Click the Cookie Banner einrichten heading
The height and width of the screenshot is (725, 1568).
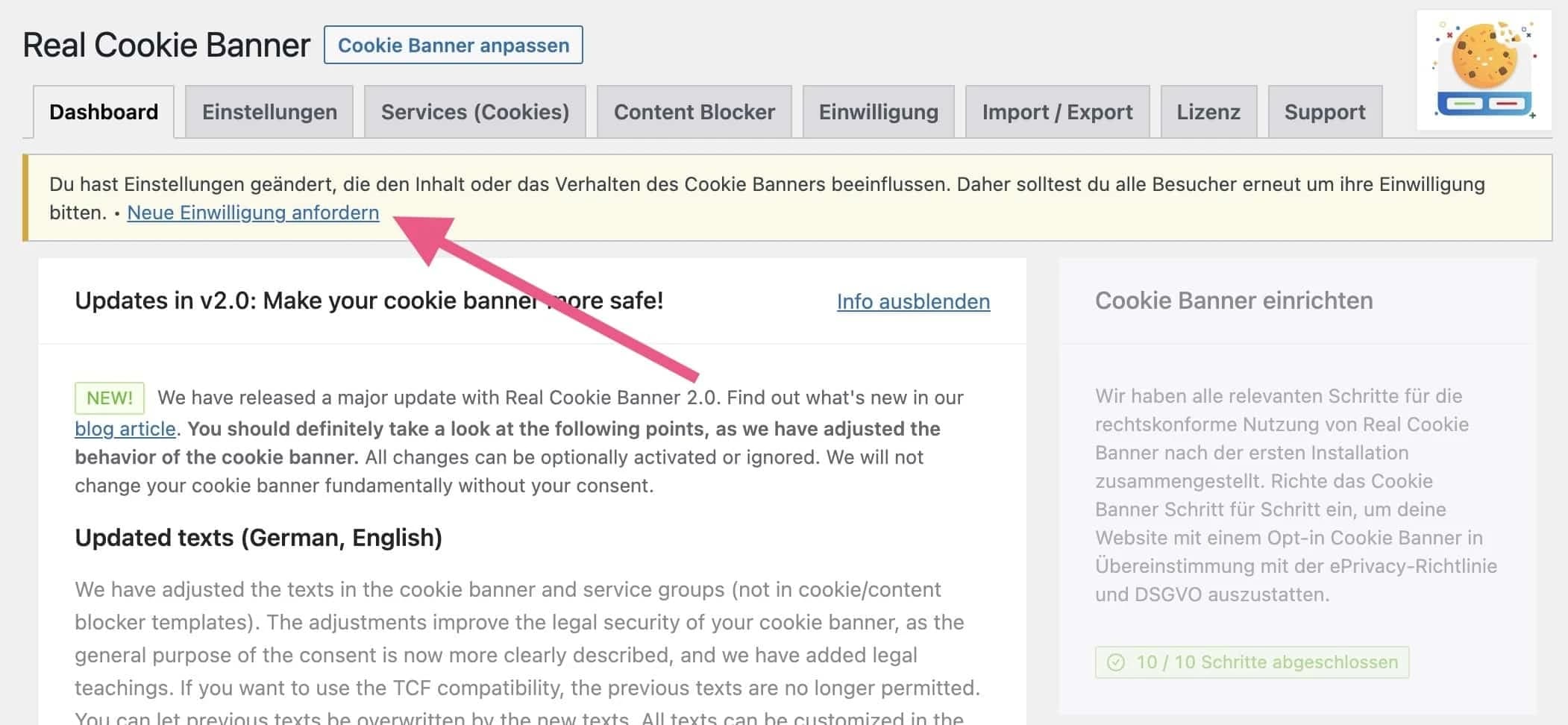click(x=1234, y=301)
